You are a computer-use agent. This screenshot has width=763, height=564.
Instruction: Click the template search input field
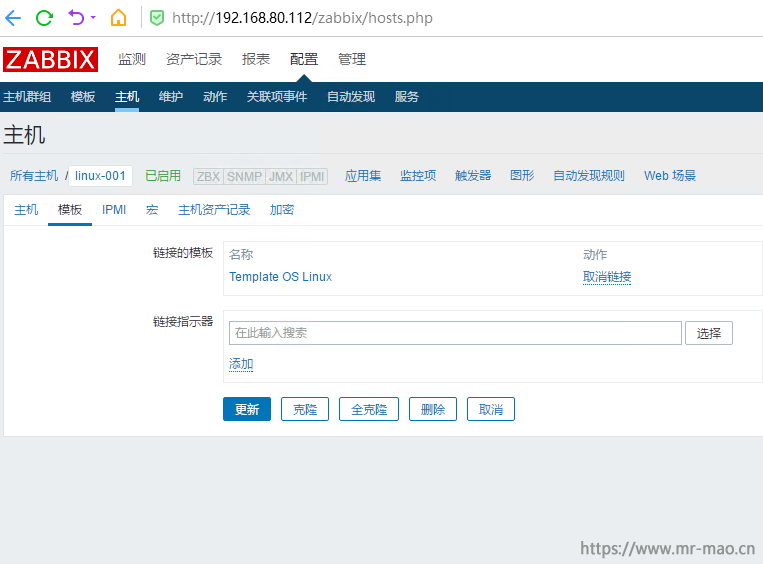(455, 333)
